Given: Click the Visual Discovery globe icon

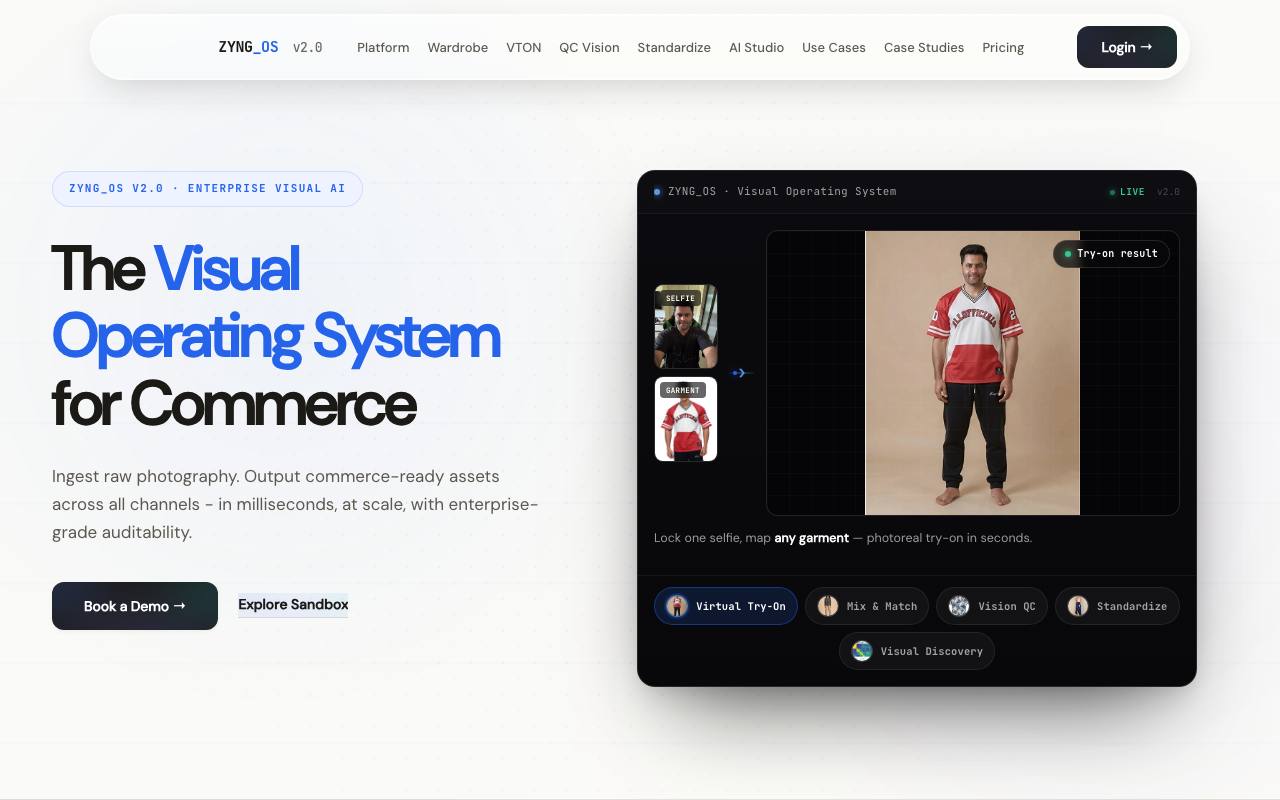Looking at the screenshot, I should pyautogui.click(x=862, y=651).
